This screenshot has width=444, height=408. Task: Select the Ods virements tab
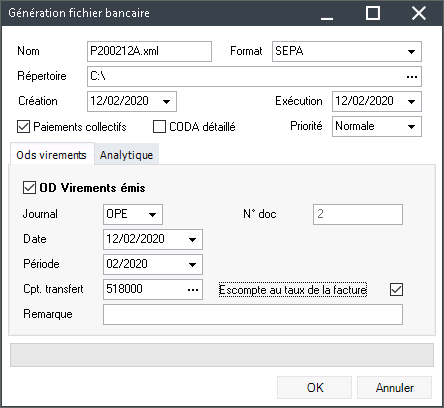(x=51, y=155)
